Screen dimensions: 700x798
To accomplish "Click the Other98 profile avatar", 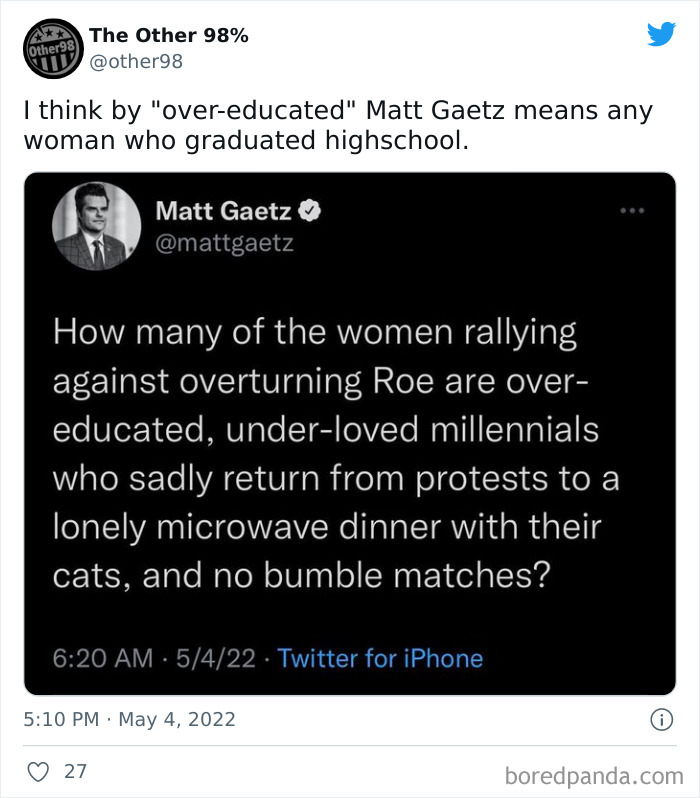I will [x=51, y=49].
